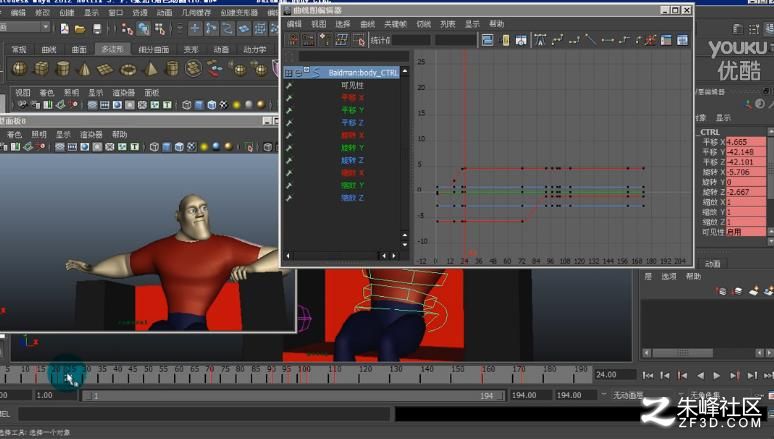
Task: Select the Move Nearest Picked Key tool in Graph Editor
Action: point(293,40)
